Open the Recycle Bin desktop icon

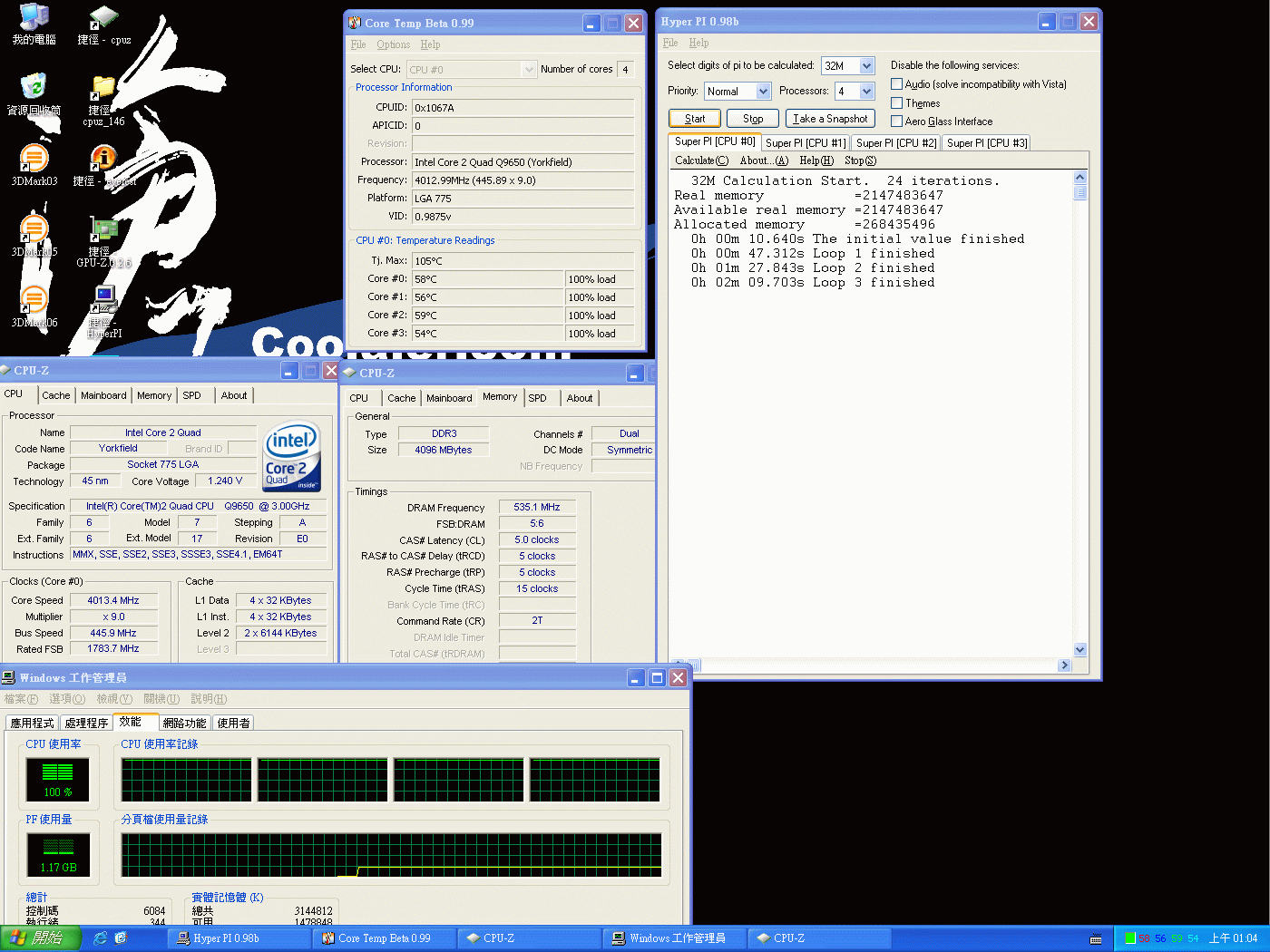click(x=34, y=89)
